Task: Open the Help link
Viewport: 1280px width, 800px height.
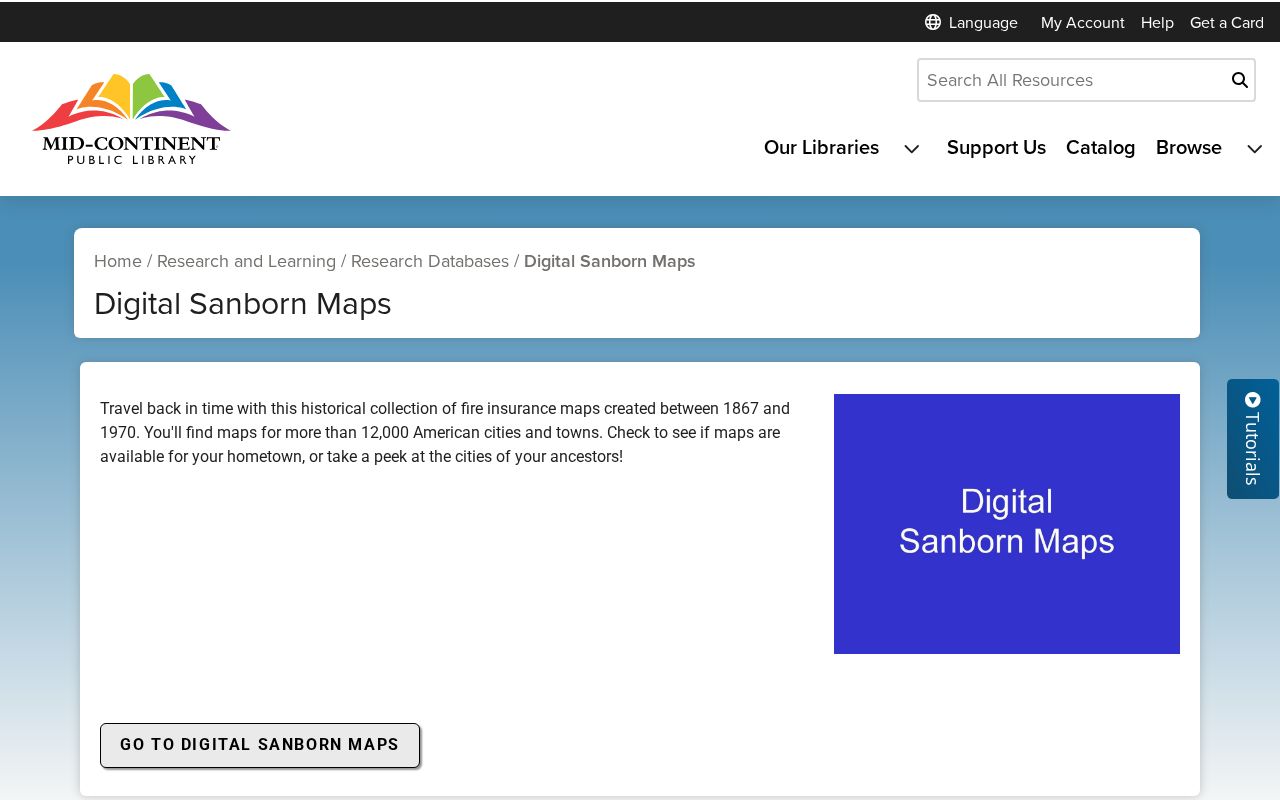Action: point(1157,22)
